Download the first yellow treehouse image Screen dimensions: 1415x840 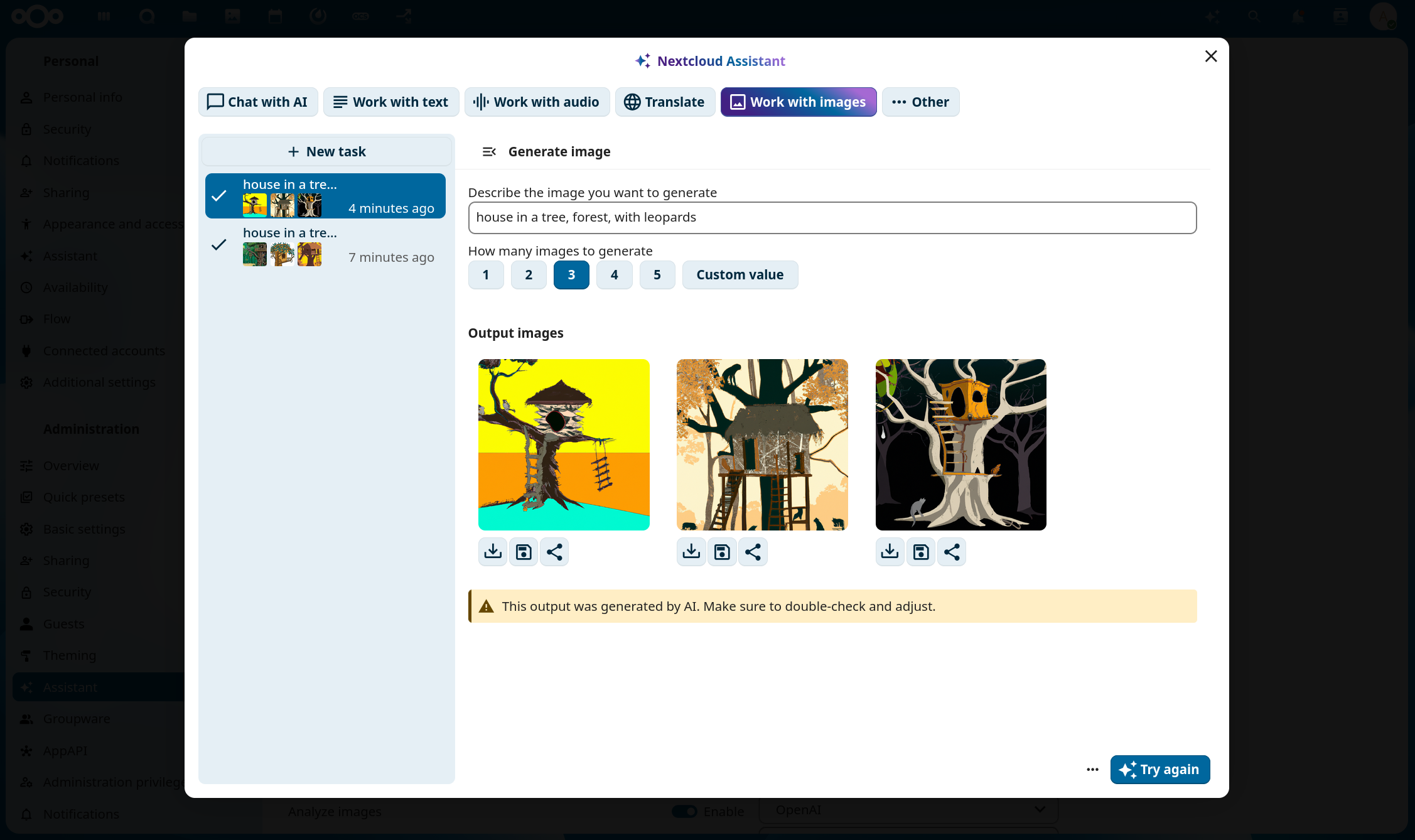[x=493, y=552]
